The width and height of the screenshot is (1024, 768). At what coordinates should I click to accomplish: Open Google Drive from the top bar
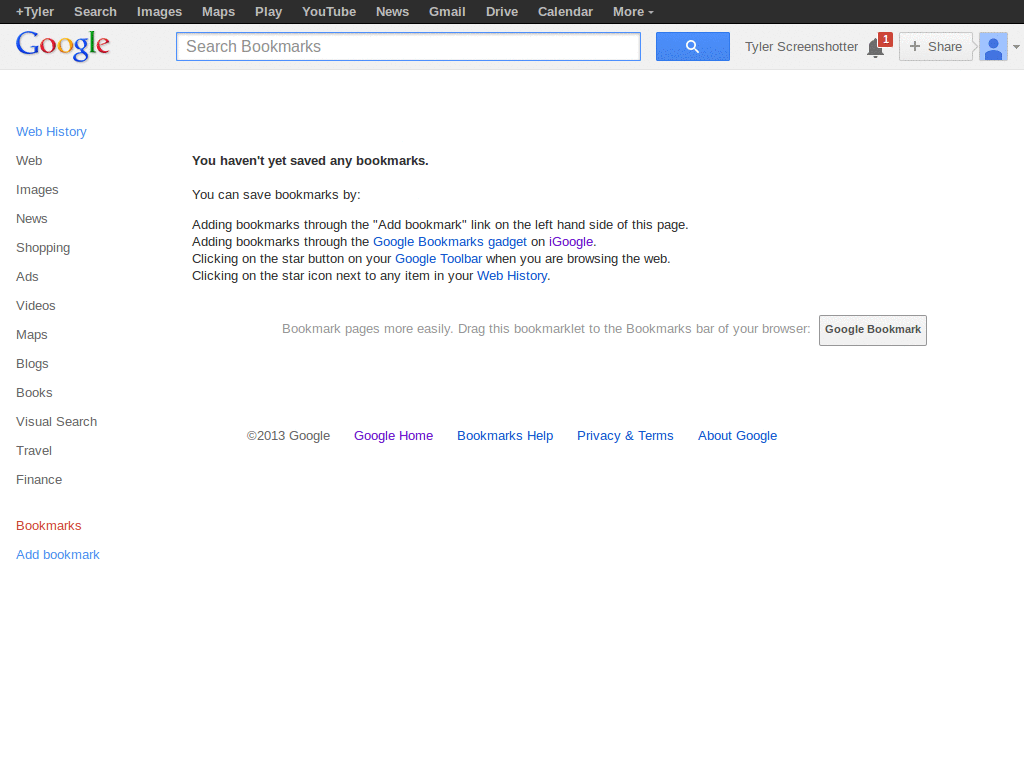501,11
